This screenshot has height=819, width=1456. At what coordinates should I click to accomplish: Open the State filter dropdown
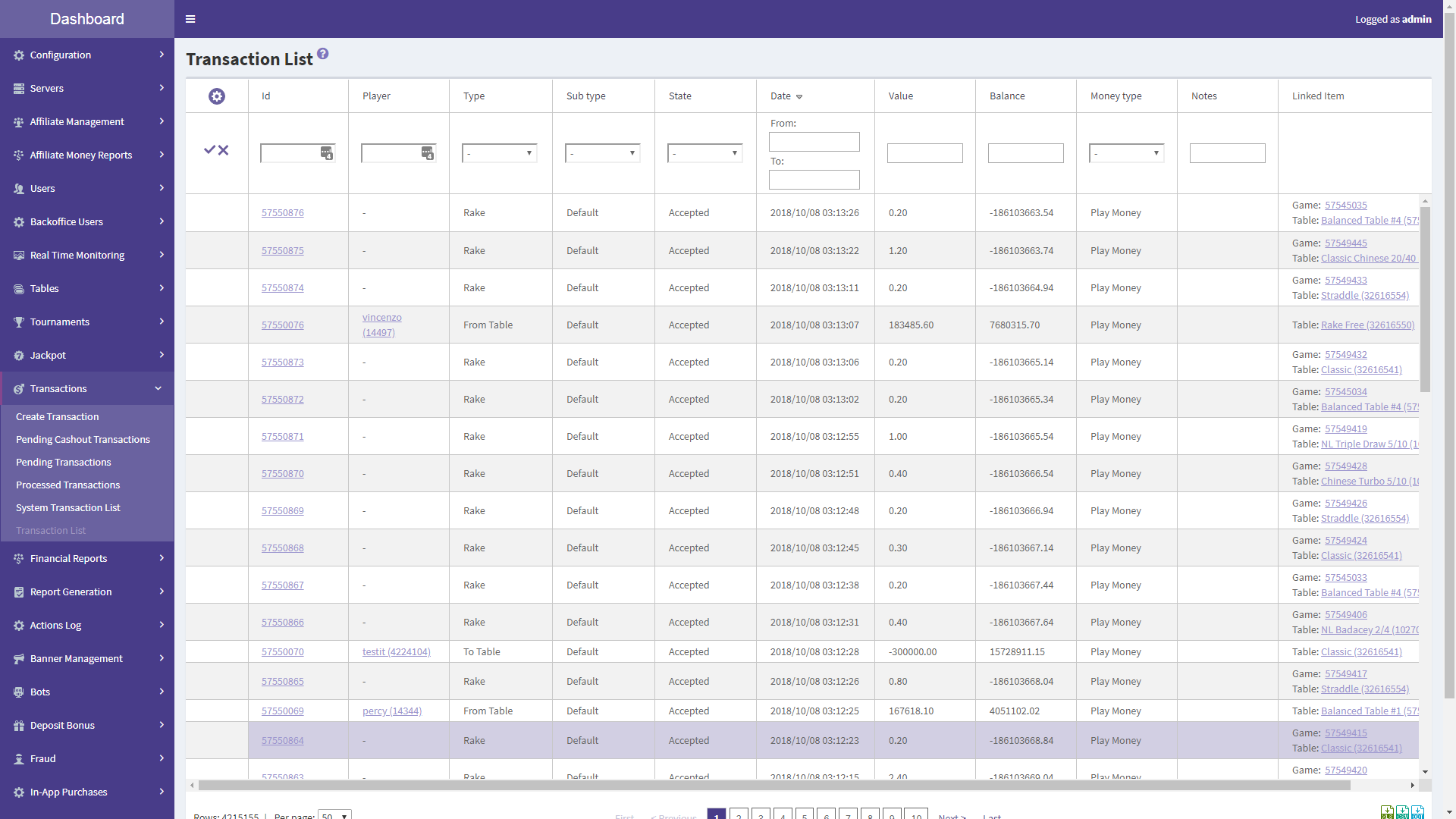pyautogui.click(x=705, y=153)
